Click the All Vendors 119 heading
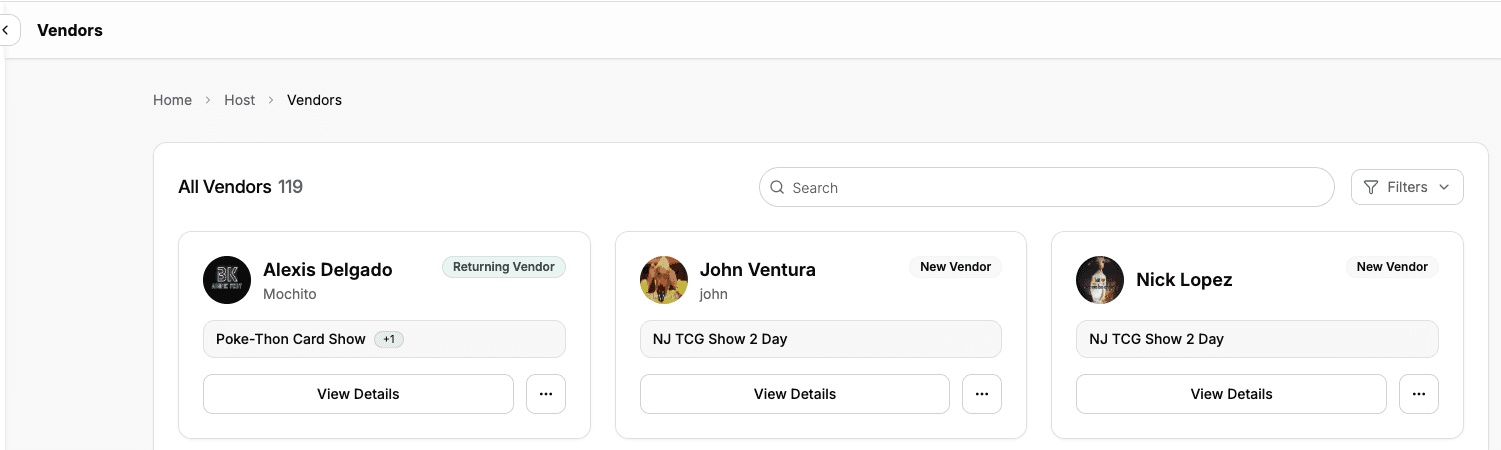This screenshot has height=450, width=1501. pos(240,187)
